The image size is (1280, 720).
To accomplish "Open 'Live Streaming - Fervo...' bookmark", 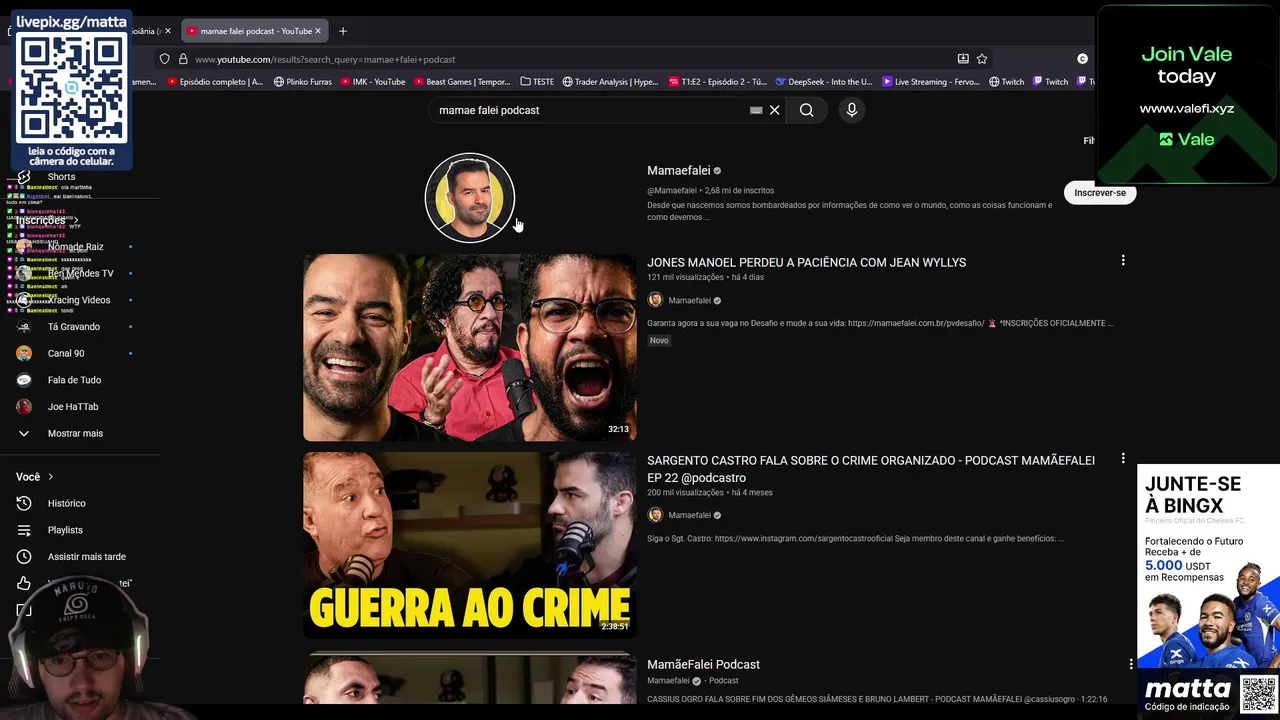I will pos(931,82).
